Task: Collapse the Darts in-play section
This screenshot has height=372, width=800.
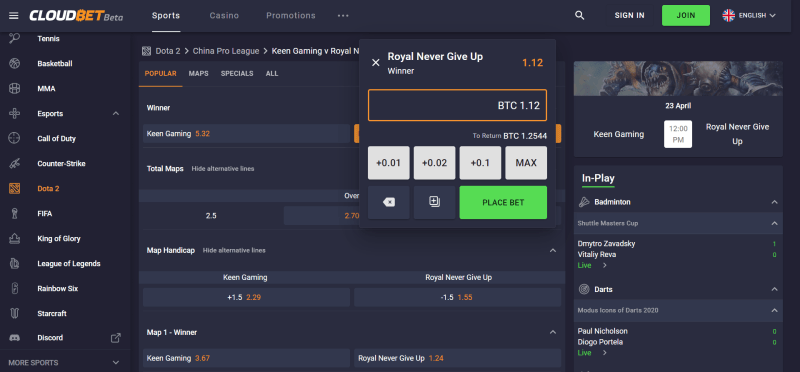Action: coord(774,289)
